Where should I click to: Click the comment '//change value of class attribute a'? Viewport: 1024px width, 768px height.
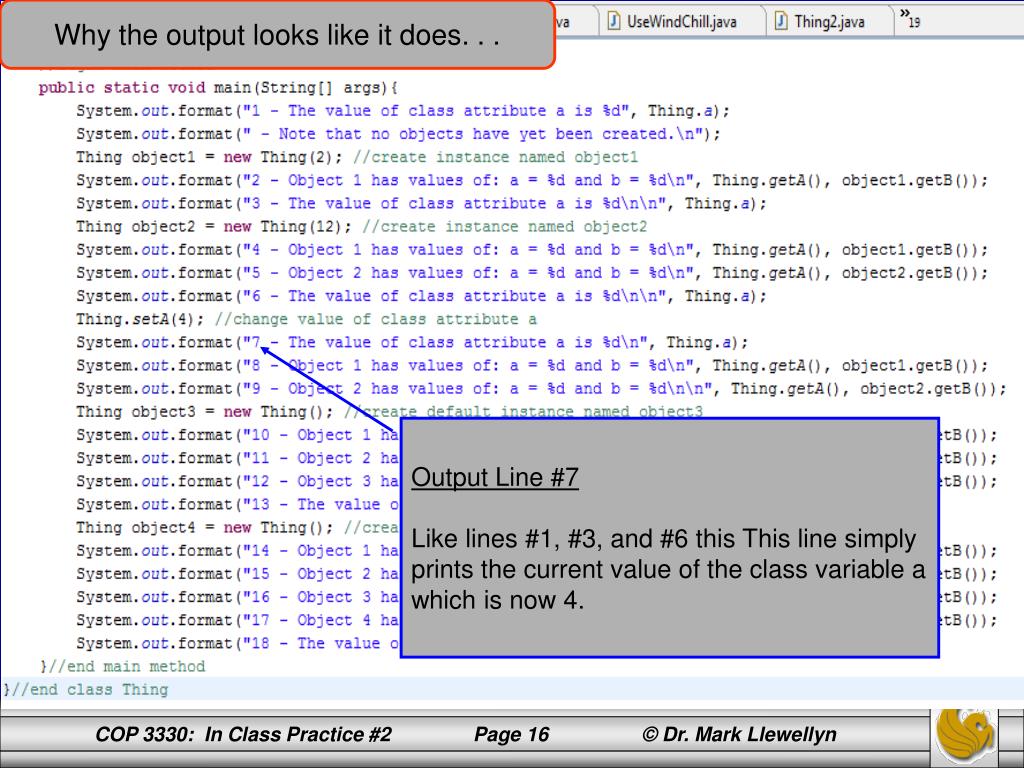[x=376, y=319]
